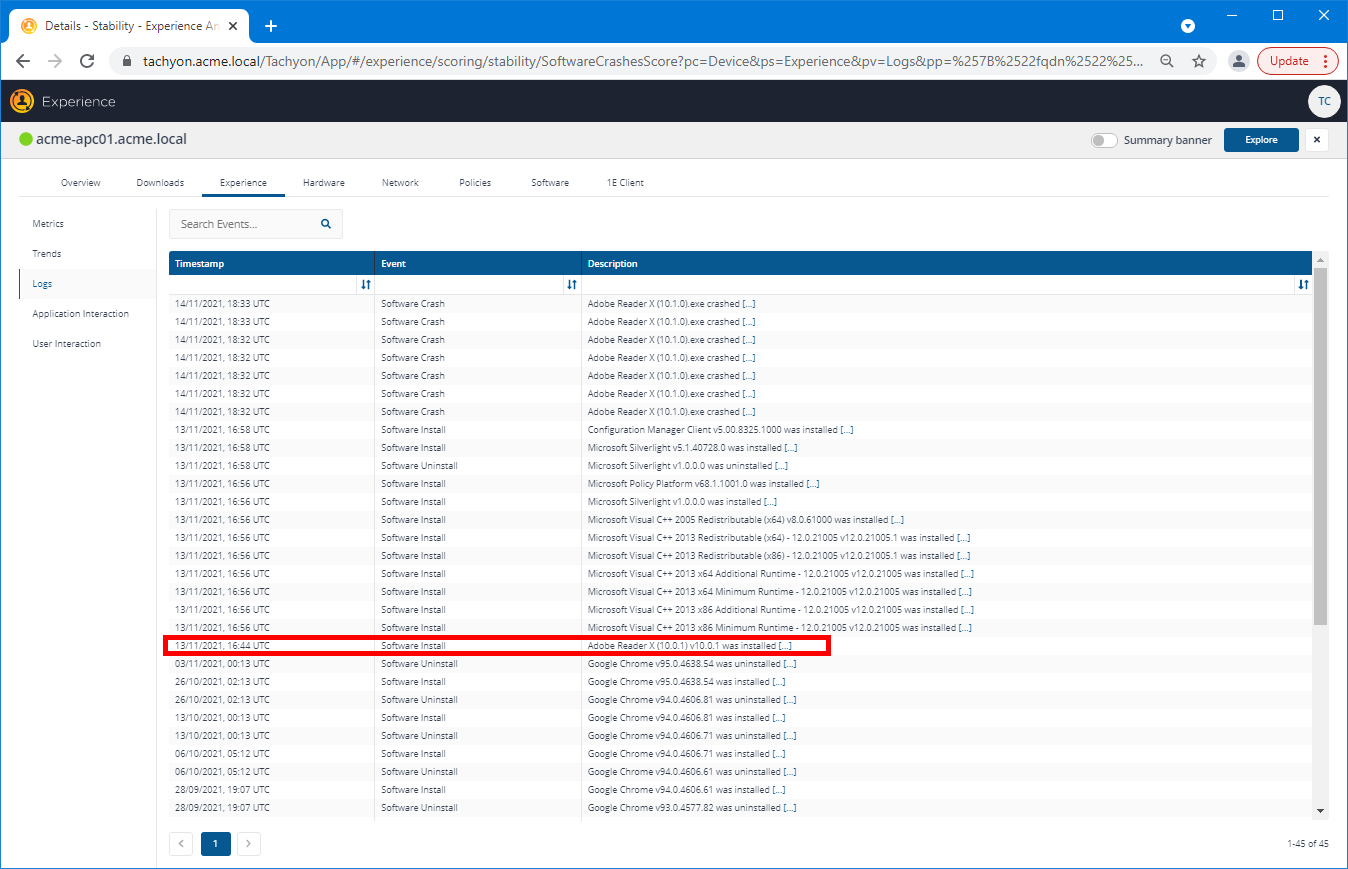Click Google Chrome v93.0.4577.82 was uninstalled

pyautogui.click(x=692, y=808)
